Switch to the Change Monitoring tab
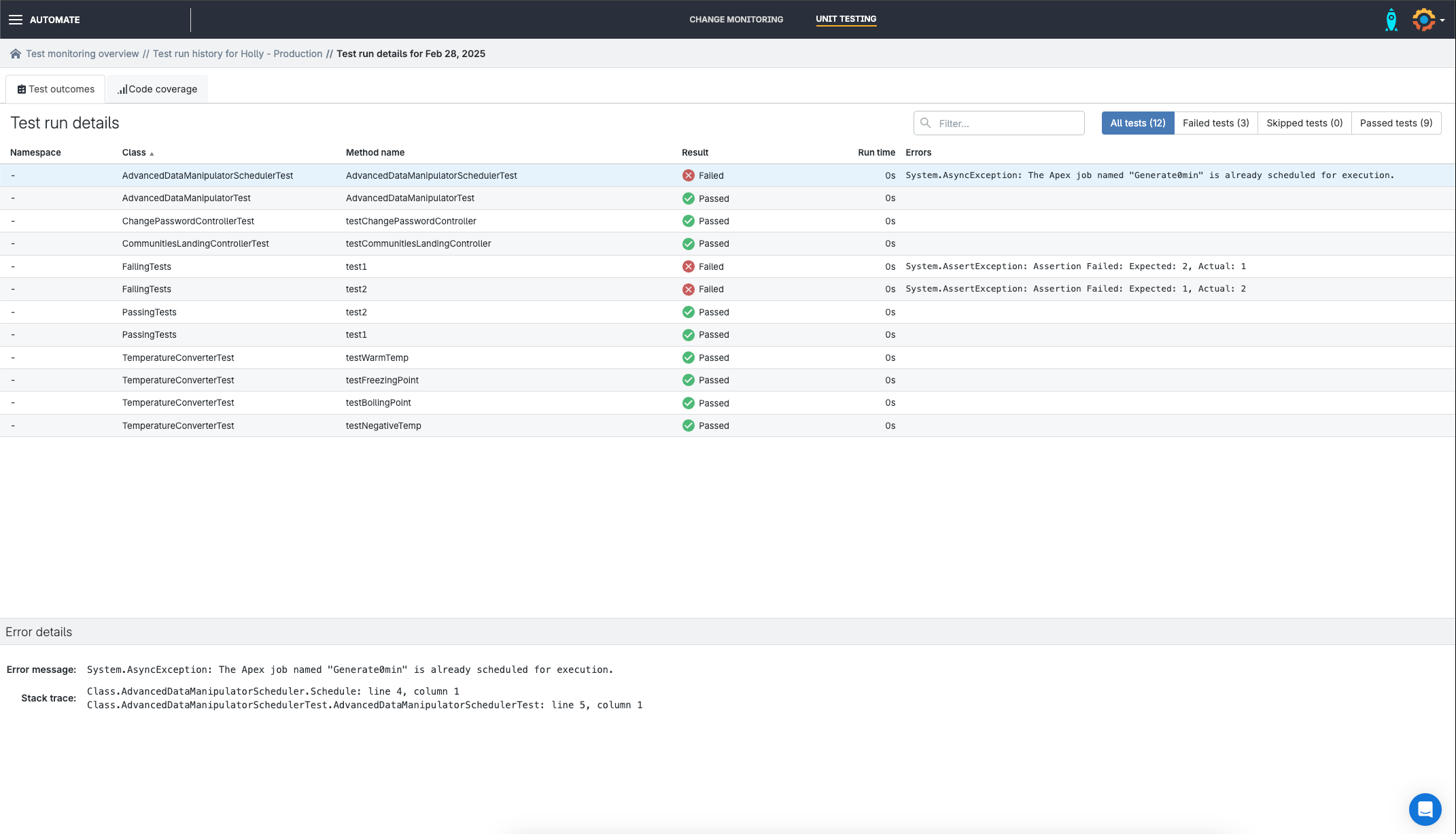Viewport: 1456px width, 834px height. 735,19
